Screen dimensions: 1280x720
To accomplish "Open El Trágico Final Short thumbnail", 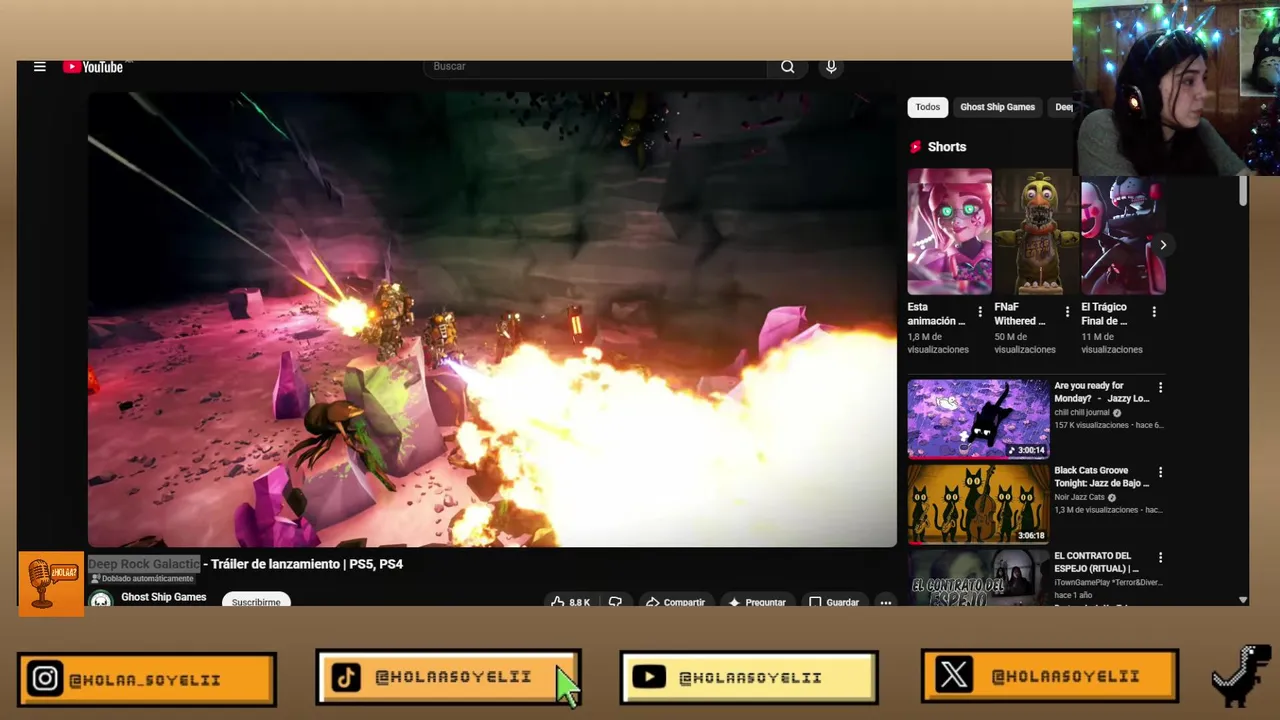I will (x=1123, y=232).
